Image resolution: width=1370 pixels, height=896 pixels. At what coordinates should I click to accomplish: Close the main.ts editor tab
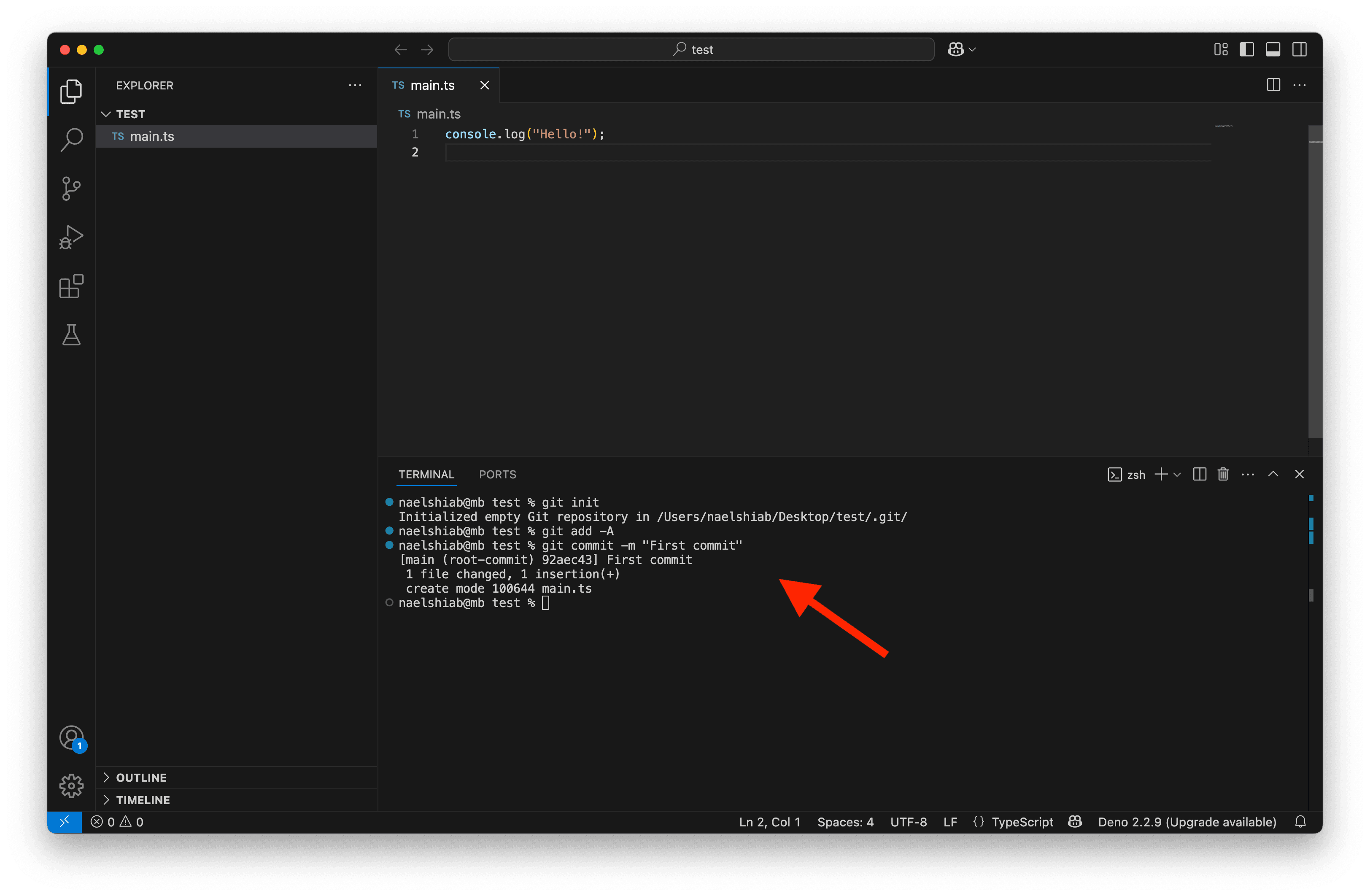click(485, 85)
